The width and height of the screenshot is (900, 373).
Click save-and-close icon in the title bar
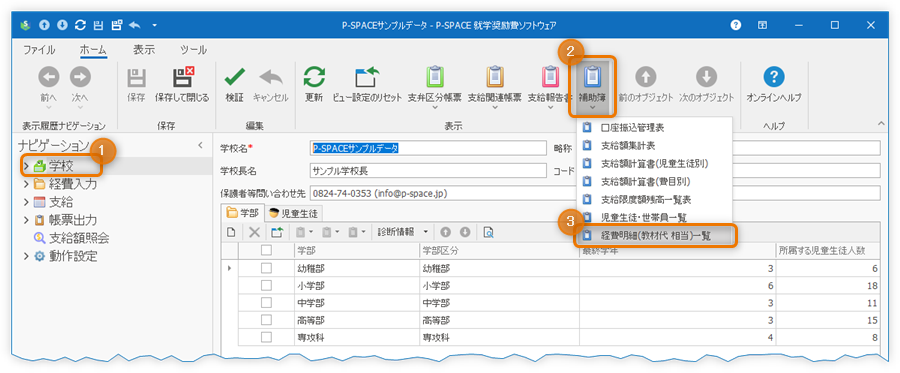[117, 25]
